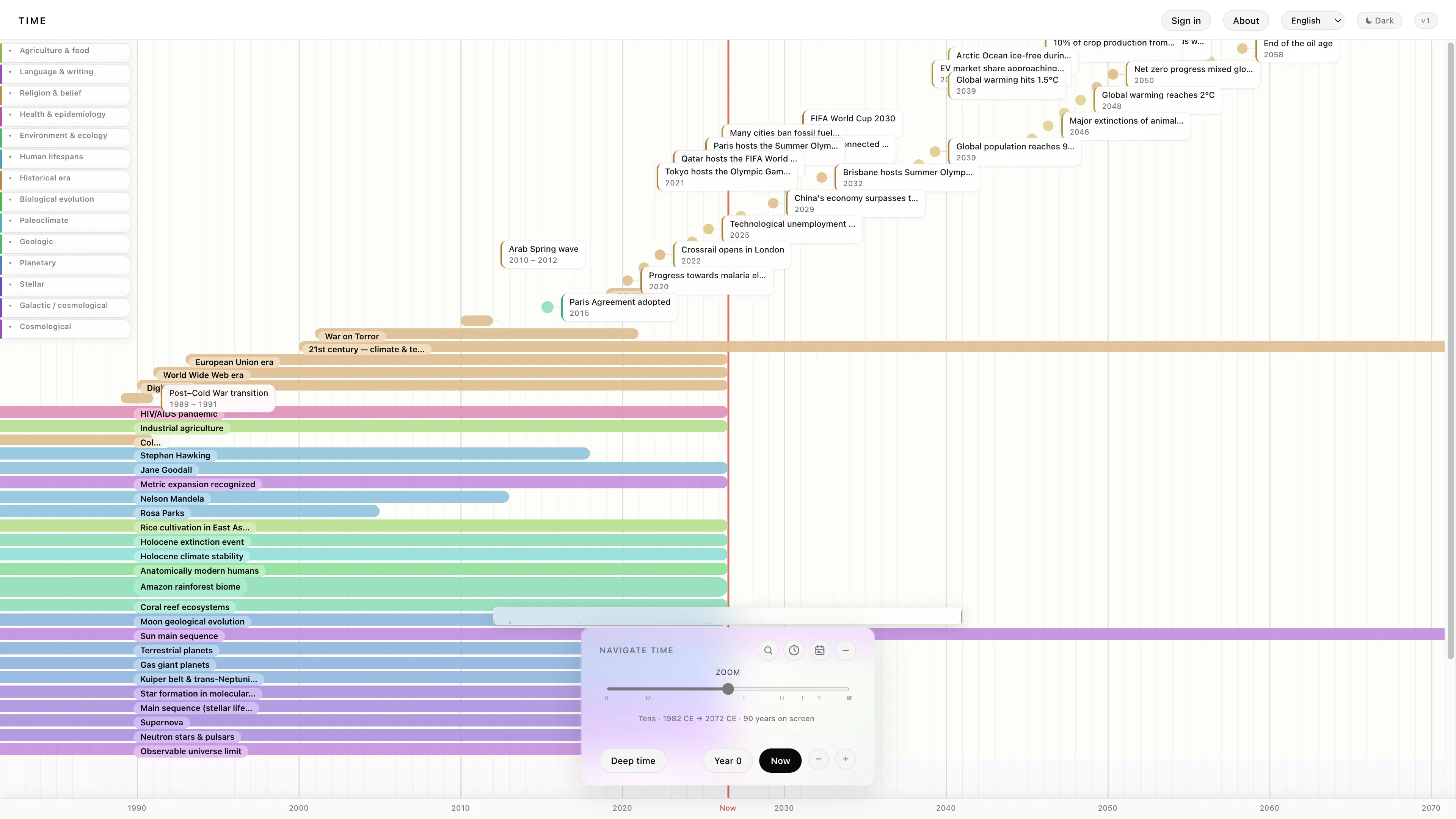This screenshot has height=819, width=1456.
Task: Click the TIME logo
Action: click(32, 21)
